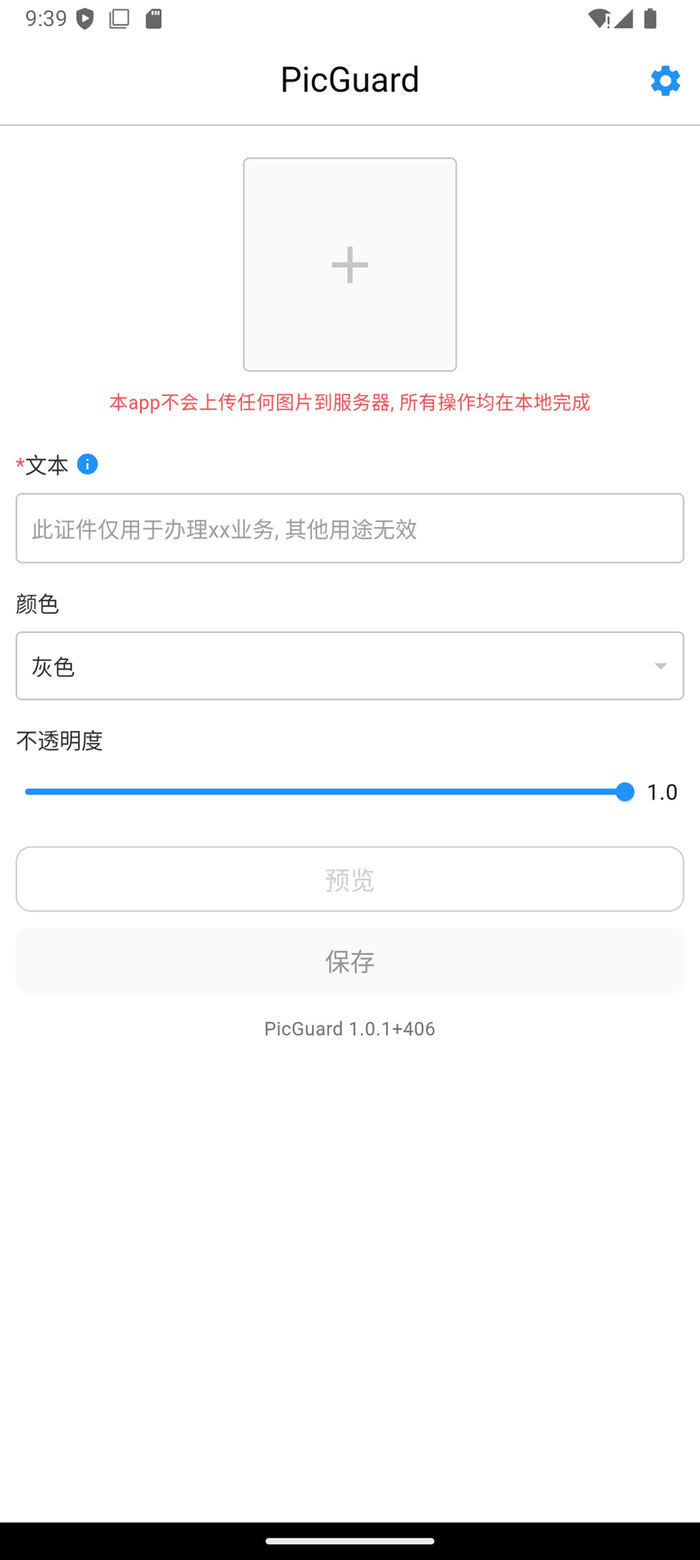Click the dropdown arrow next to 灰色
Screen dimensions: 700x1560
click(660, 665)
